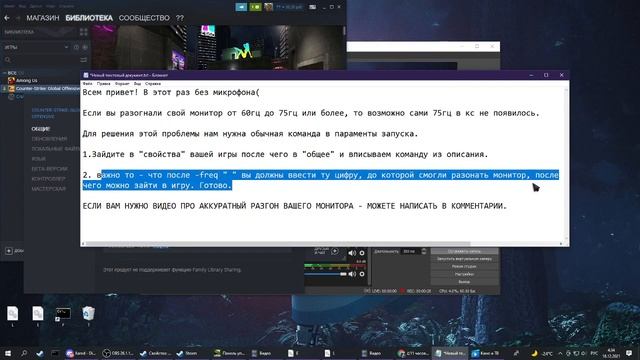
Task: Click the Notepad title bar document icon
Action: tap(86, 75)
